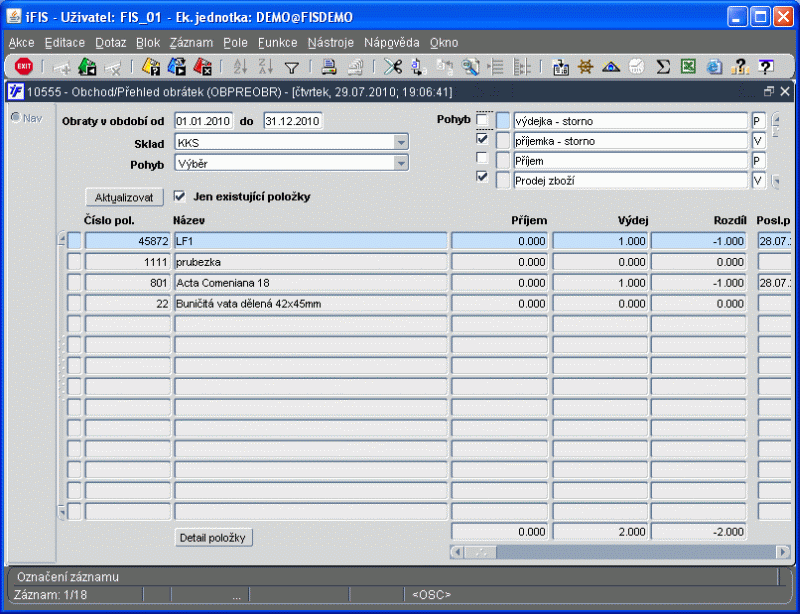Click the red EXIT toolbar icon
Screen dimensions: 800x614
click(23, 66)
